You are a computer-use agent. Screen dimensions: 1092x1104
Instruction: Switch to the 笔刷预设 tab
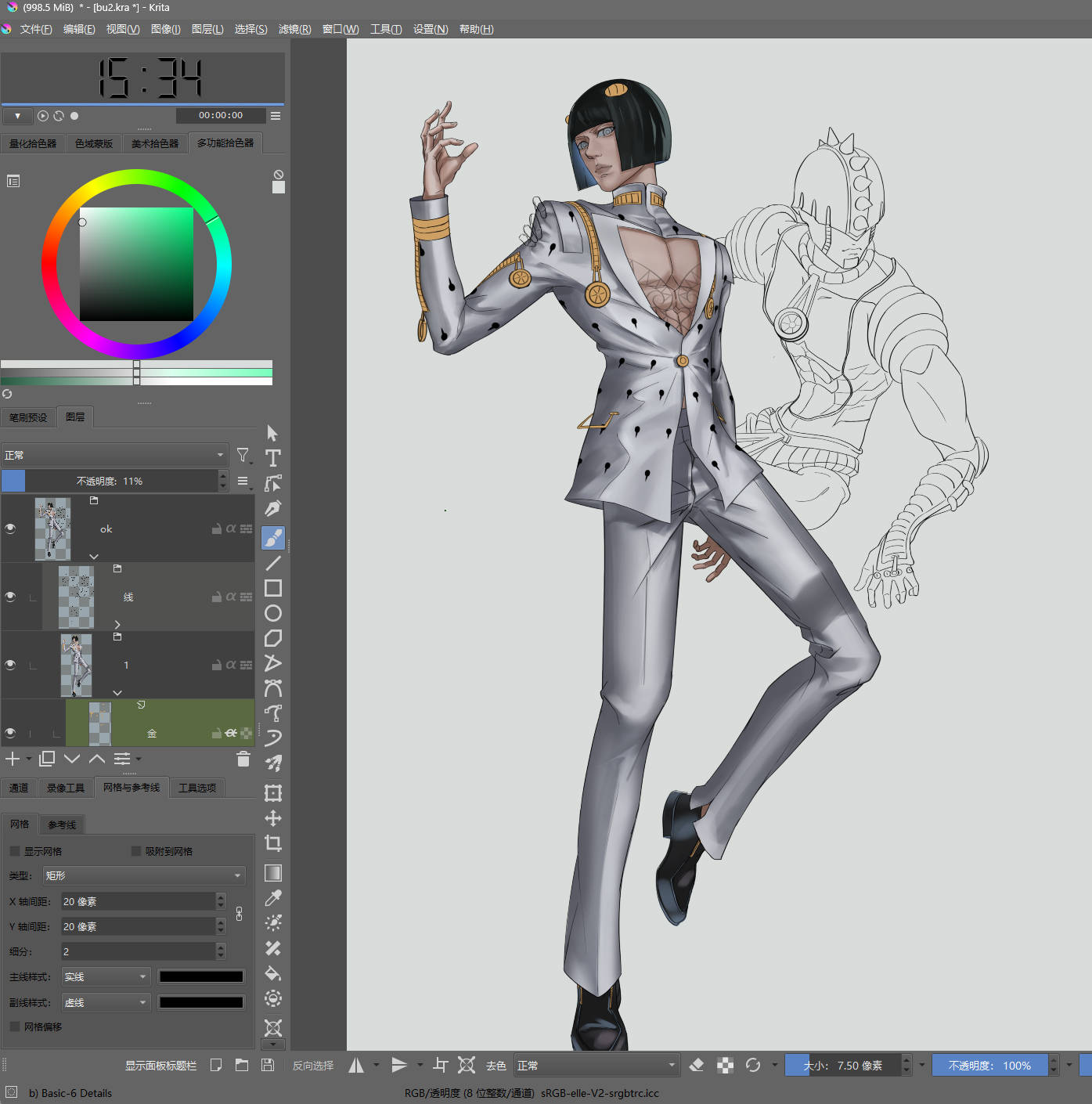pos(28,417)
